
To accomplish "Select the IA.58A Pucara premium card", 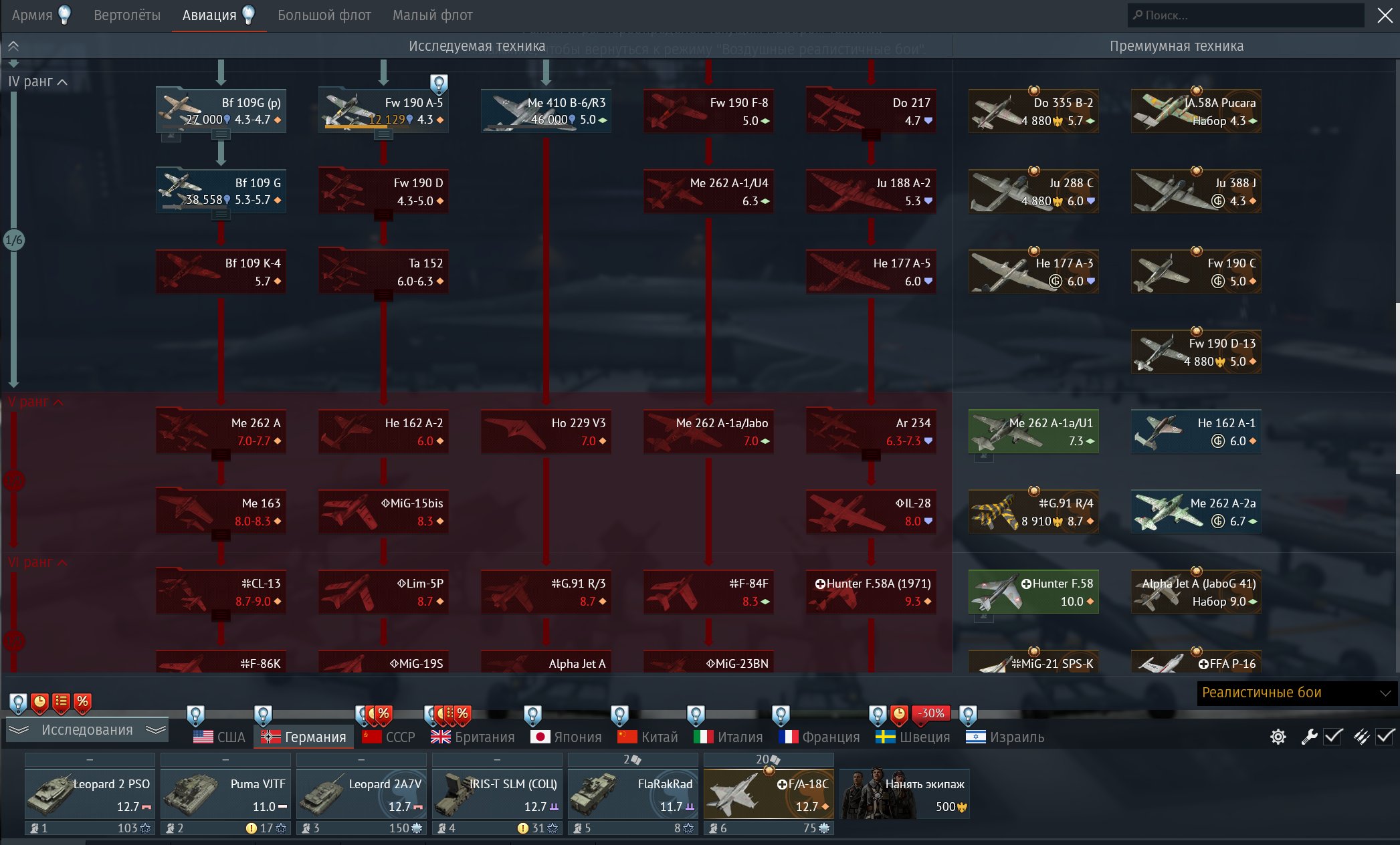I will coord(1196,111).
